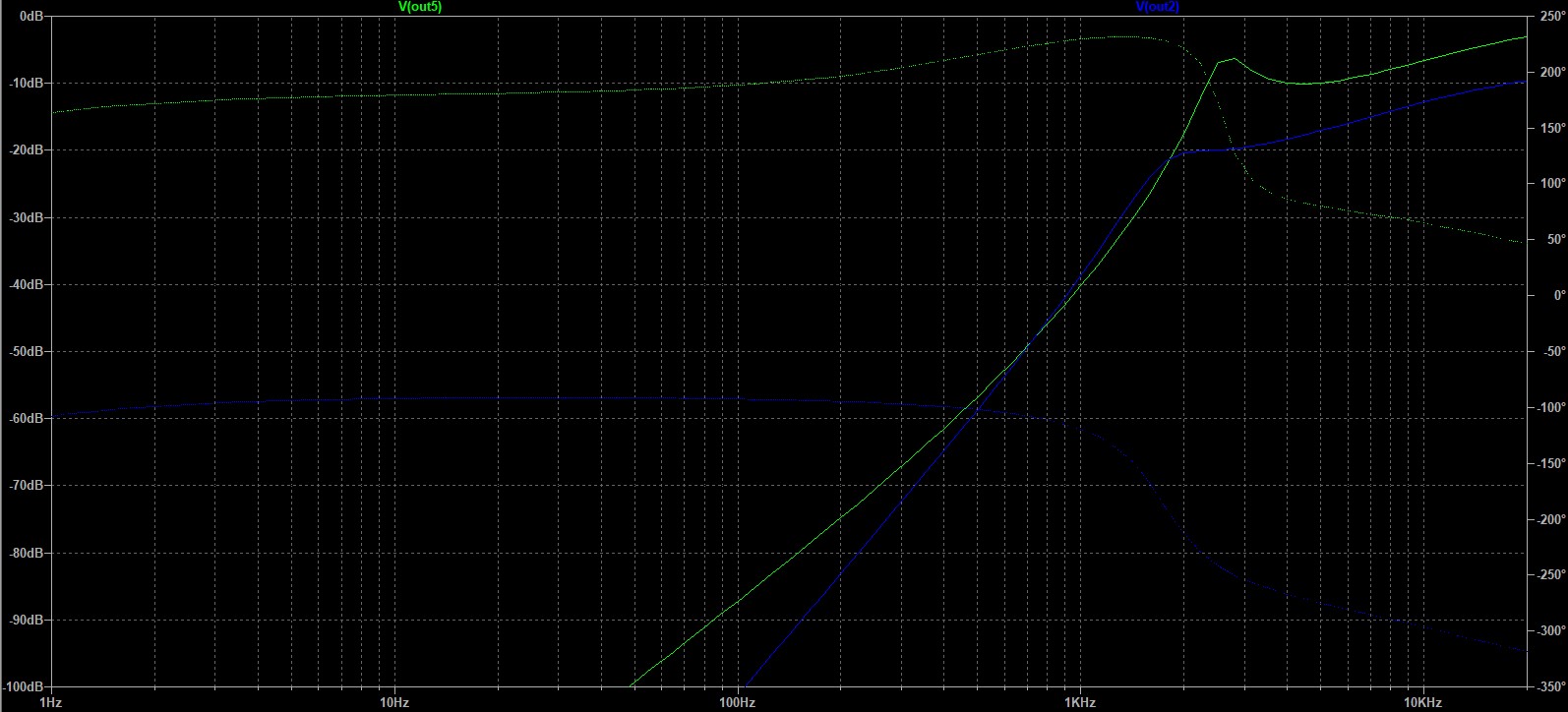Image resolution: width=1568 pixels, height=712 pixels.
Task: Click the -50° phase axis label
Action: [x=1552, y=351]
